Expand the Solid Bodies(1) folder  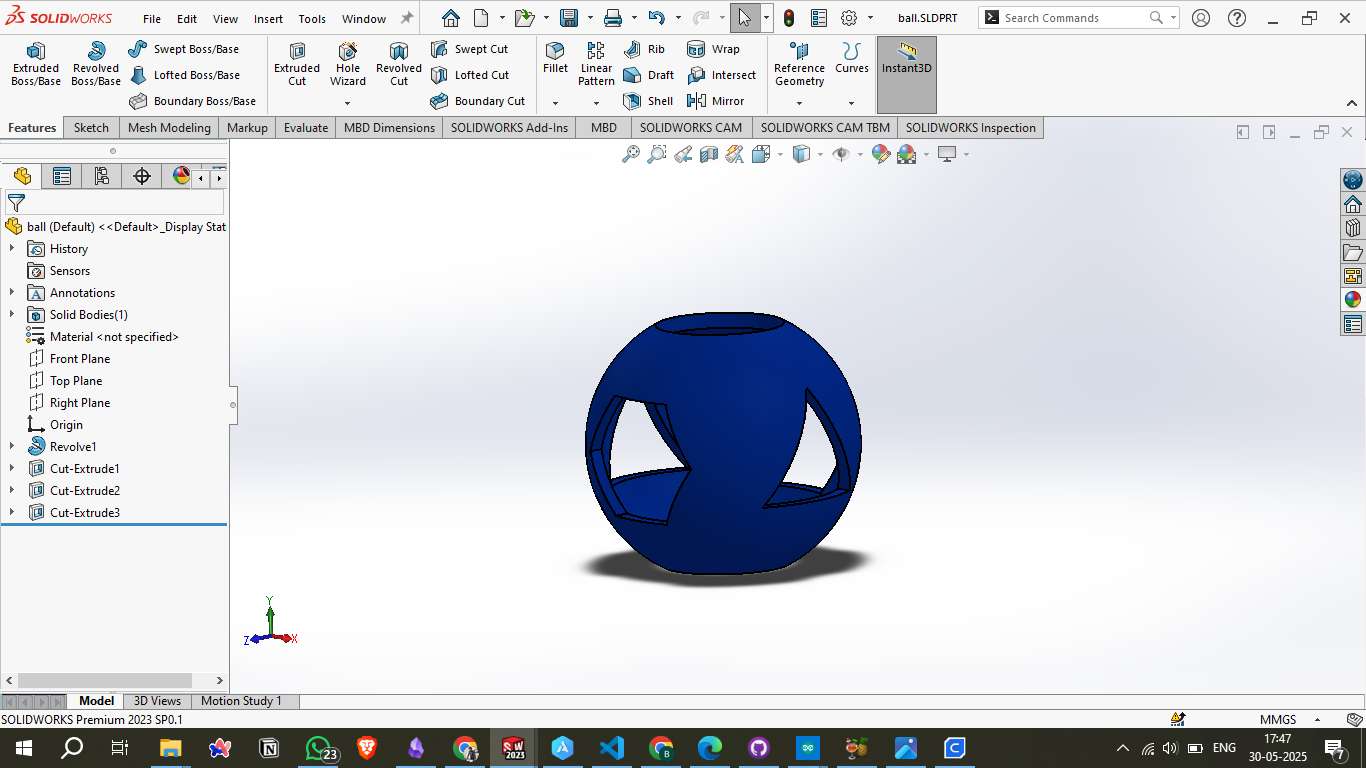(12, 315)
